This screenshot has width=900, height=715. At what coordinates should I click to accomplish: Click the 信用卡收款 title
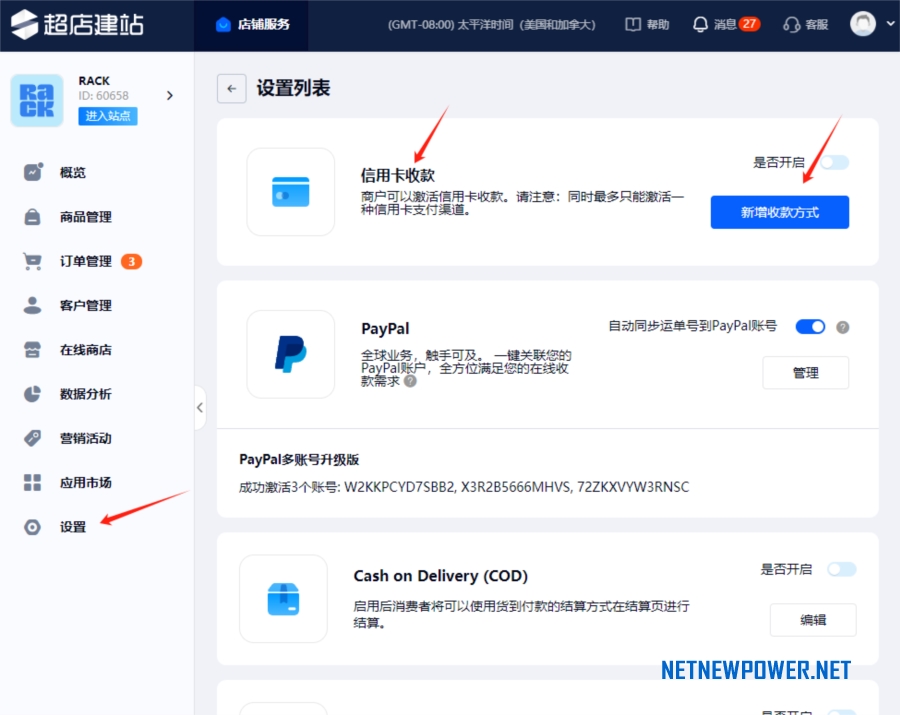pos(398,175)
